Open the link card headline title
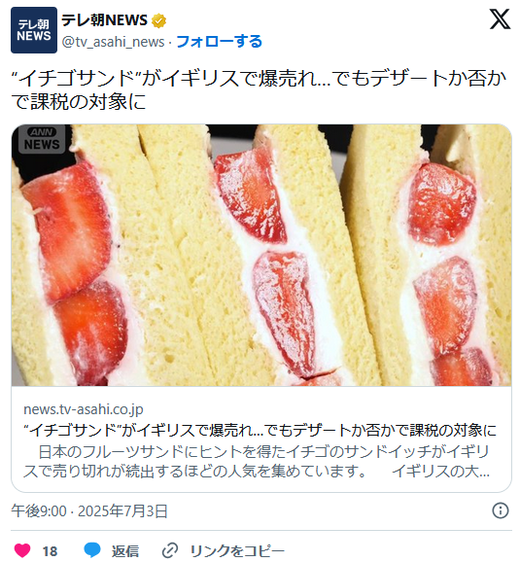The image size is (520, 562). click(260, 430)
